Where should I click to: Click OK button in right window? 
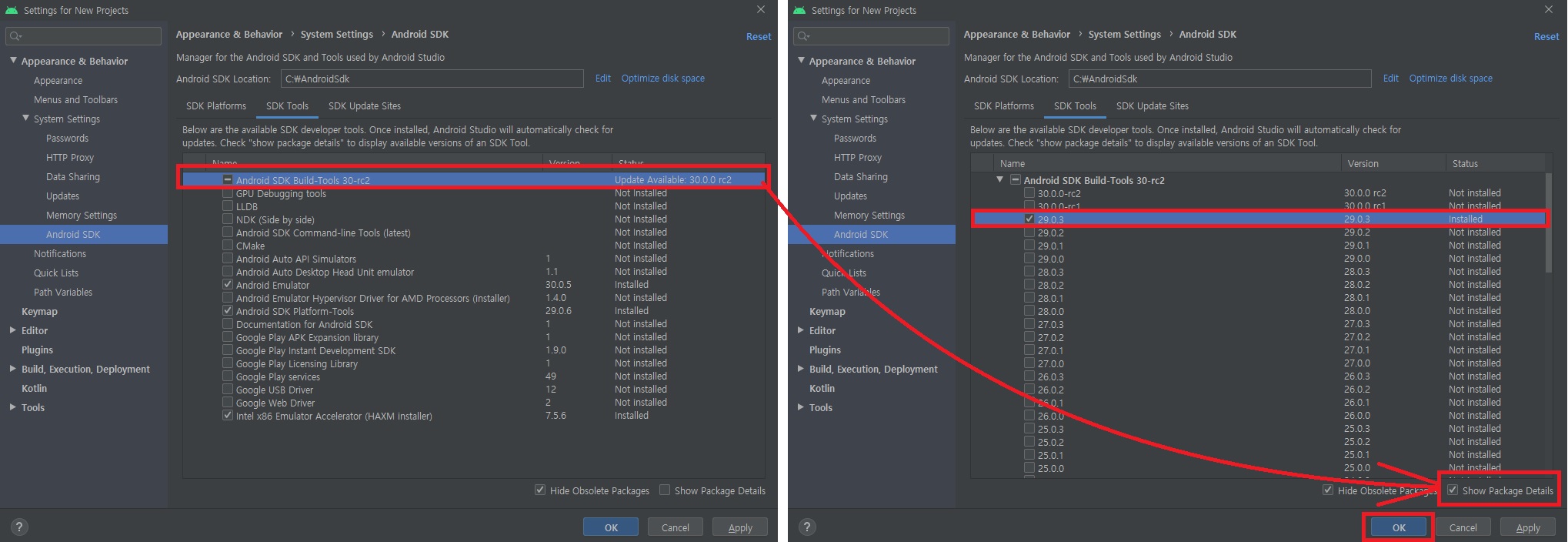[1399, 527]
